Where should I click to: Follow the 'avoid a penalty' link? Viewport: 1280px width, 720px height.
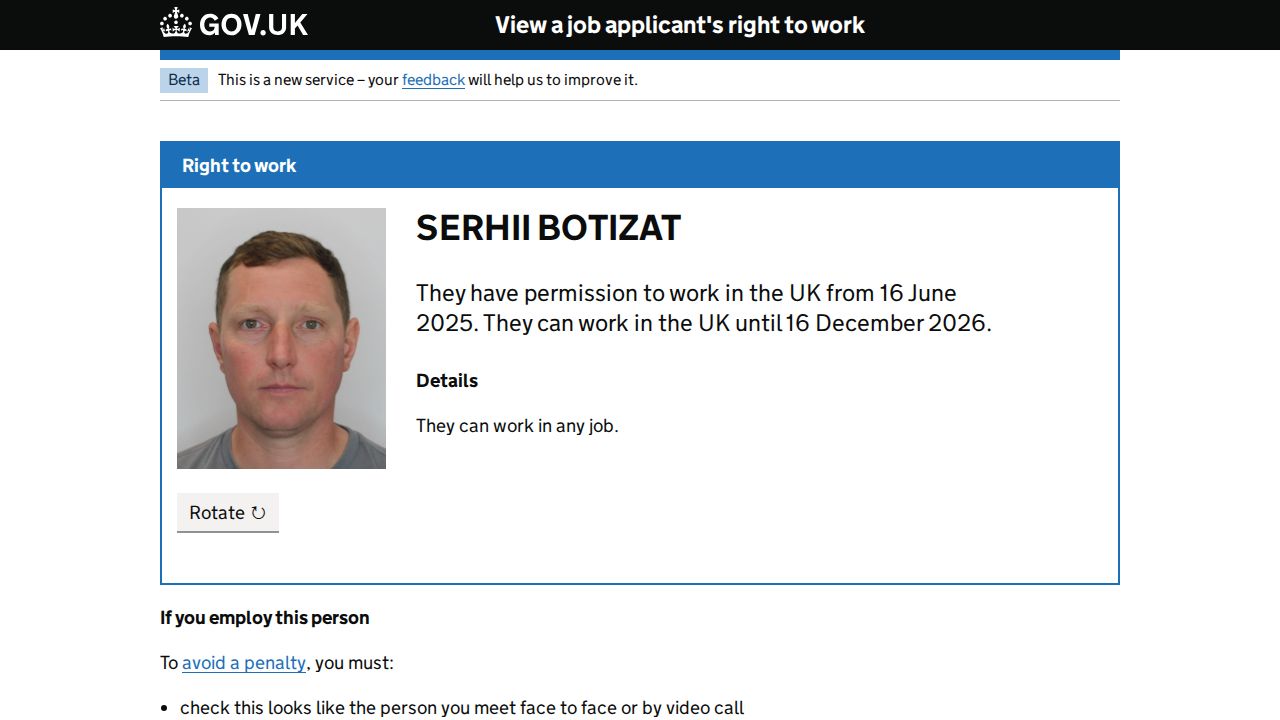pos(244,663)
